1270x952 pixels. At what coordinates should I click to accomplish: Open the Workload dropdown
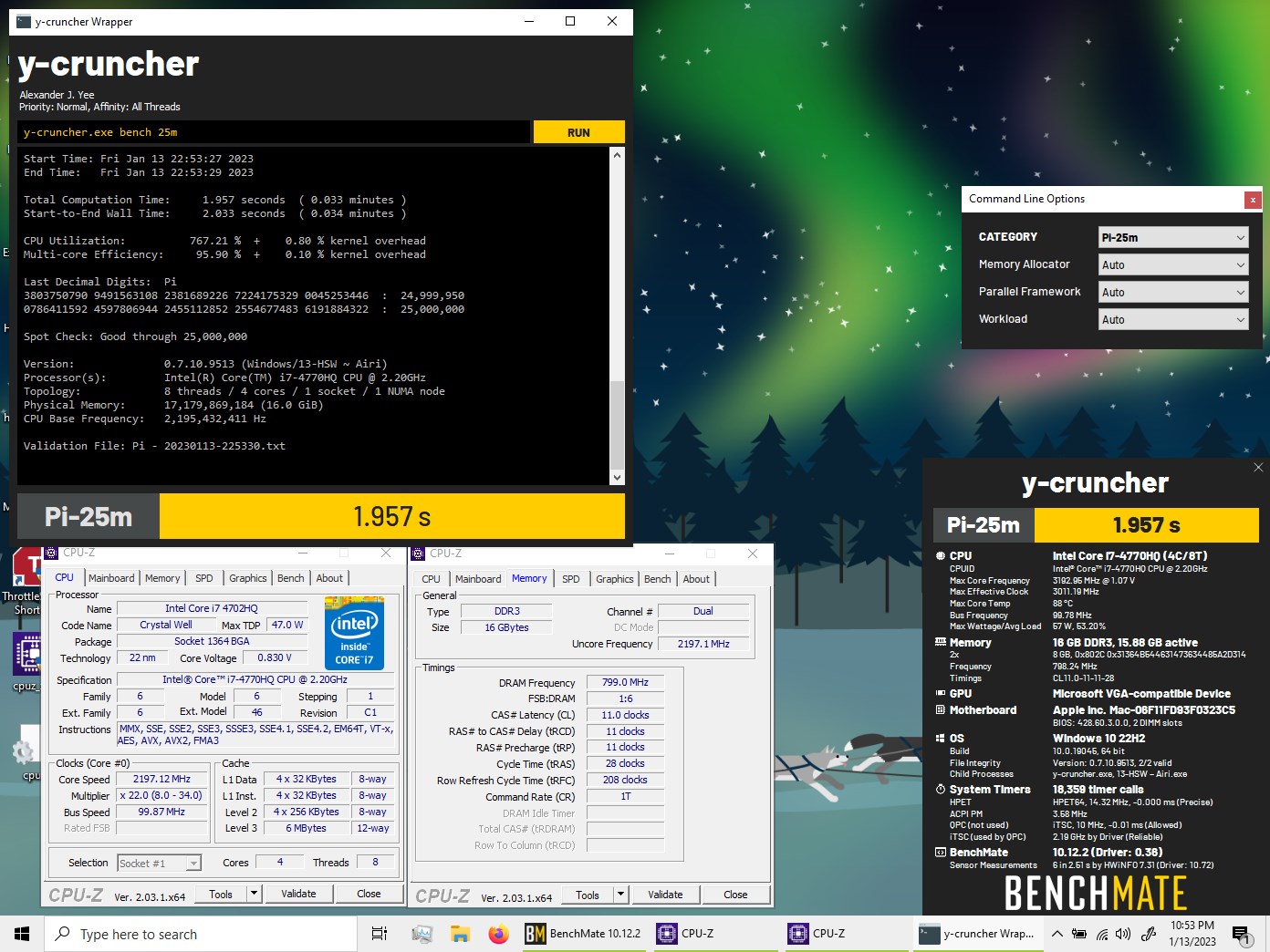pyautogui.click(x=1173, y=319)
